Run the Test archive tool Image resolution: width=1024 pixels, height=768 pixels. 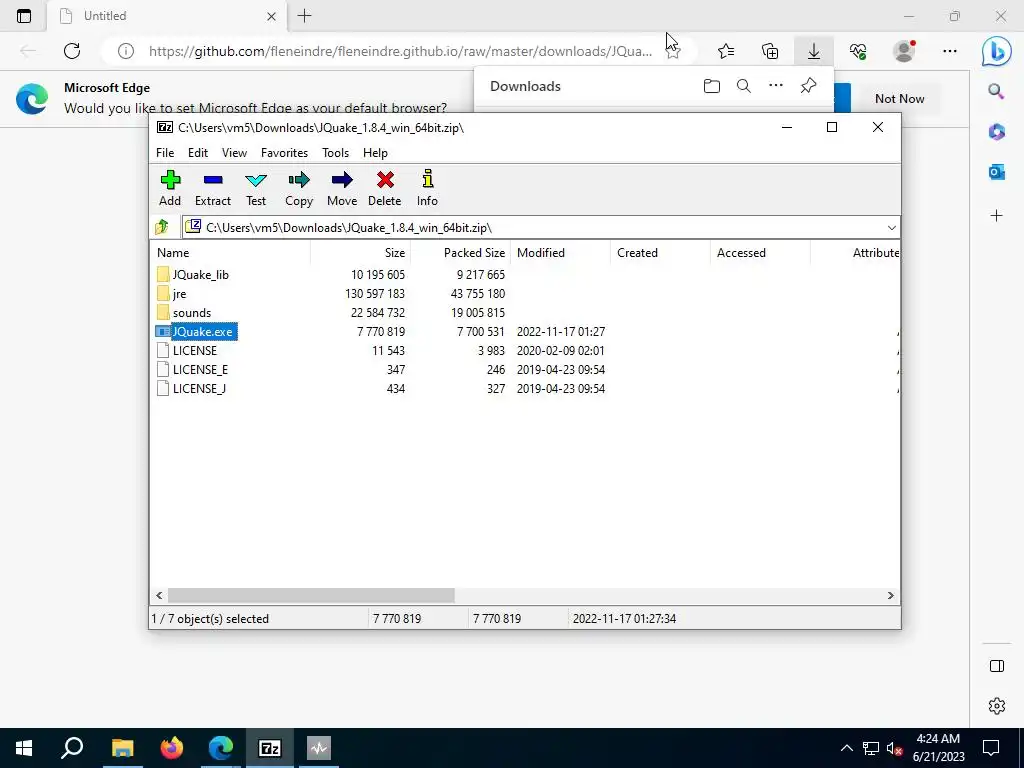[x=256, y=188]
